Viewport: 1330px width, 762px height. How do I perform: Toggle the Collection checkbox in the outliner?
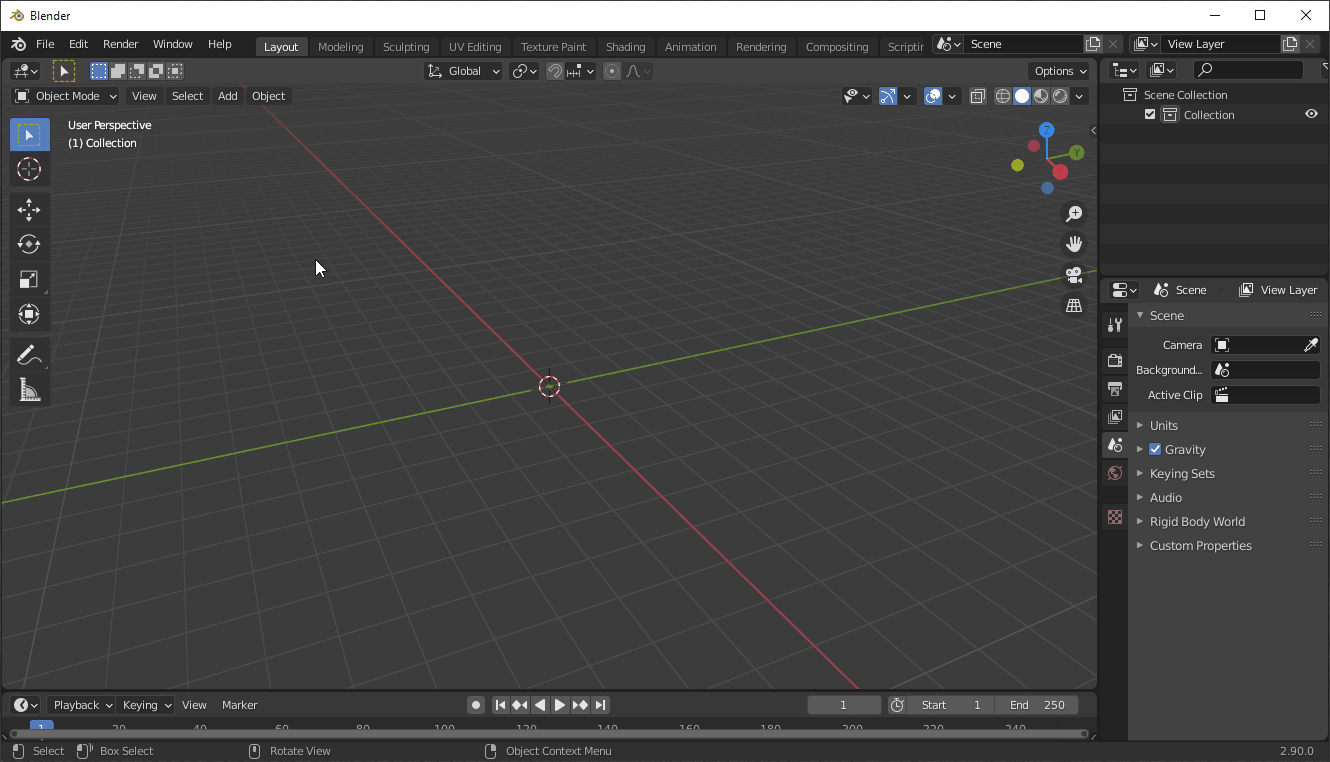(1149, 114)
